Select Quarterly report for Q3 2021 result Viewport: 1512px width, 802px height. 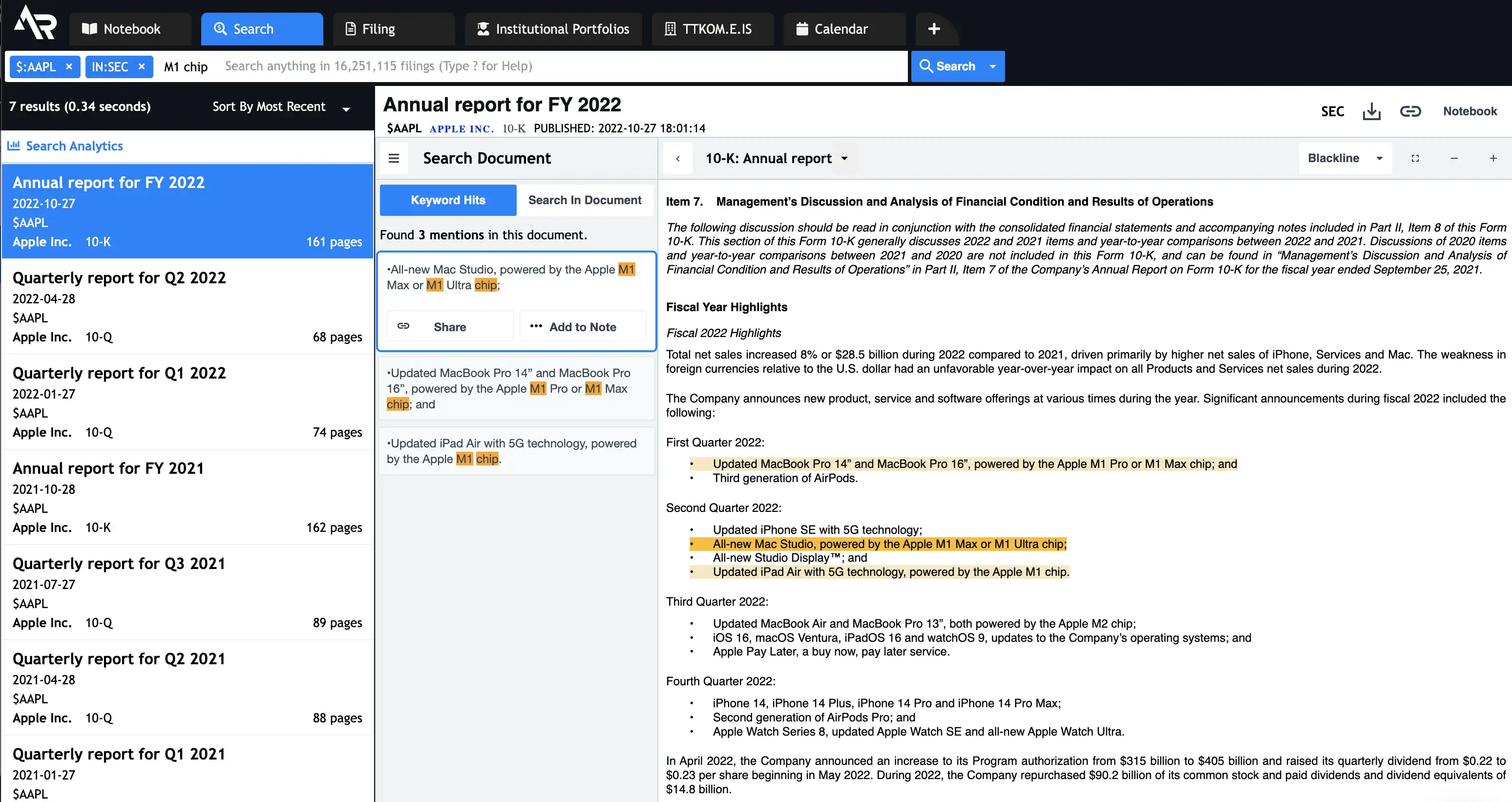pos(187,592)
